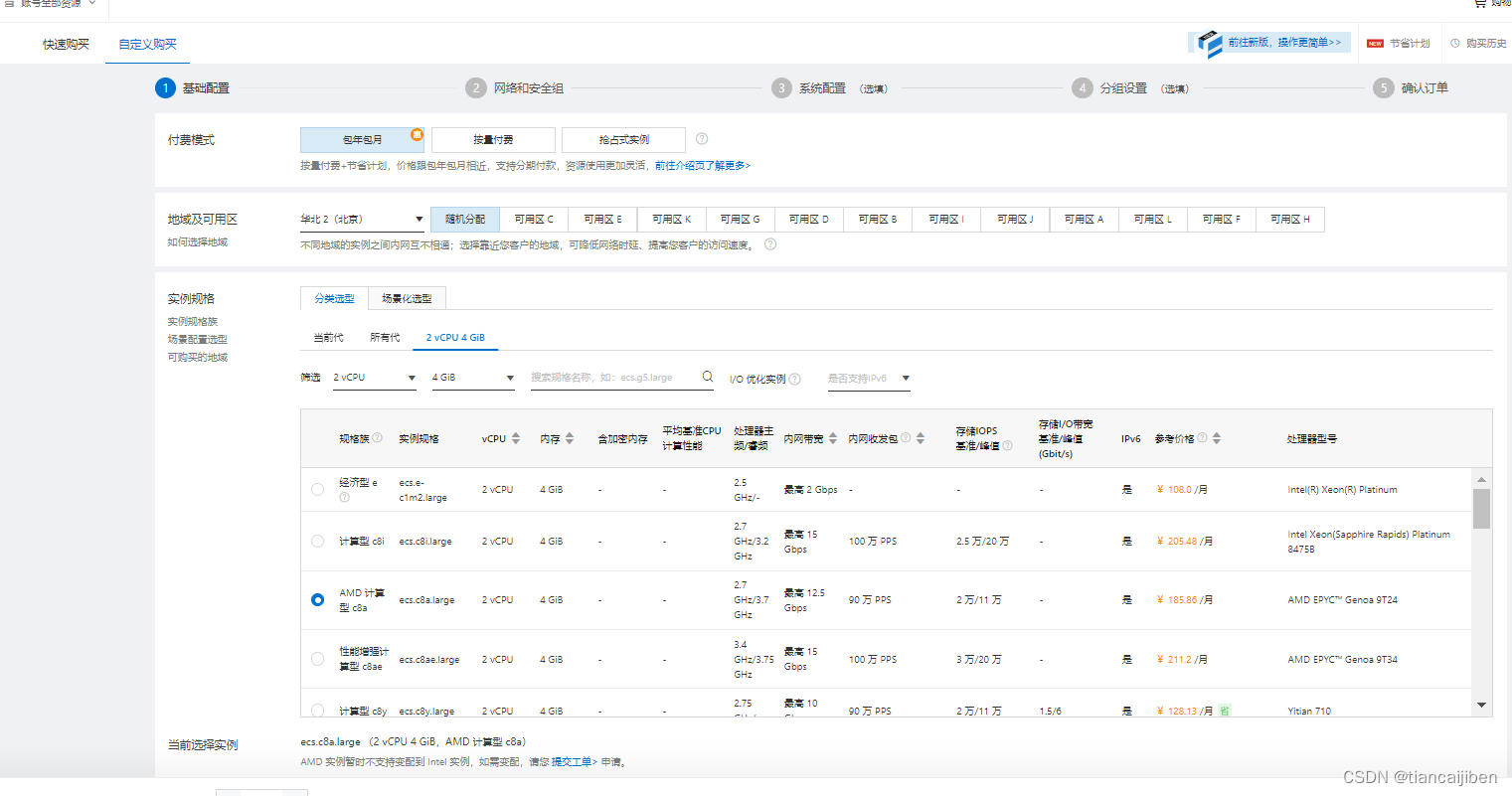
Task: Open the 2 vCPU filter dropdown
Action: pyautogui.click(x=374, y=379)
